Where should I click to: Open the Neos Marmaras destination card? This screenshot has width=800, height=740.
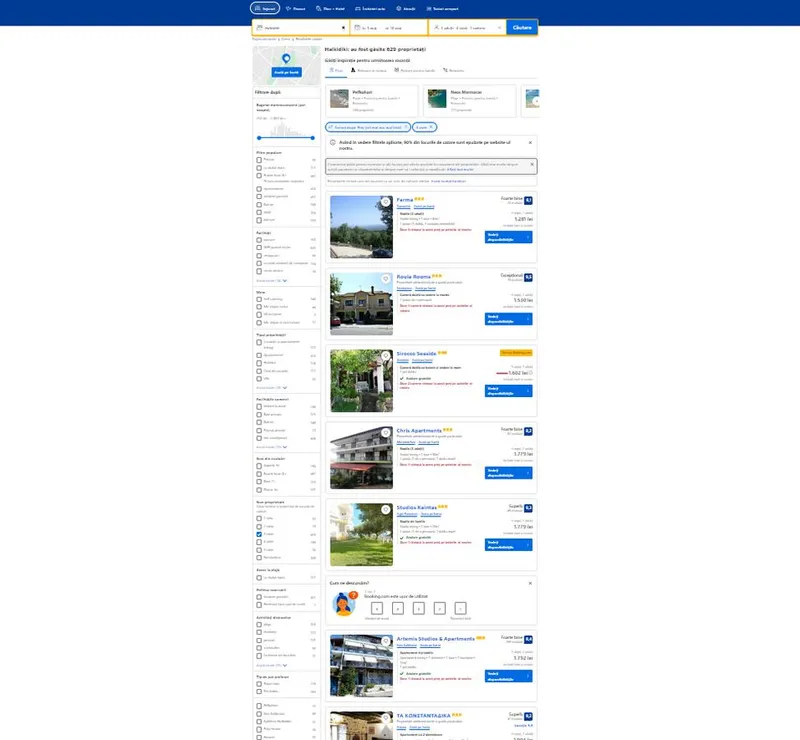pos(469,101)
